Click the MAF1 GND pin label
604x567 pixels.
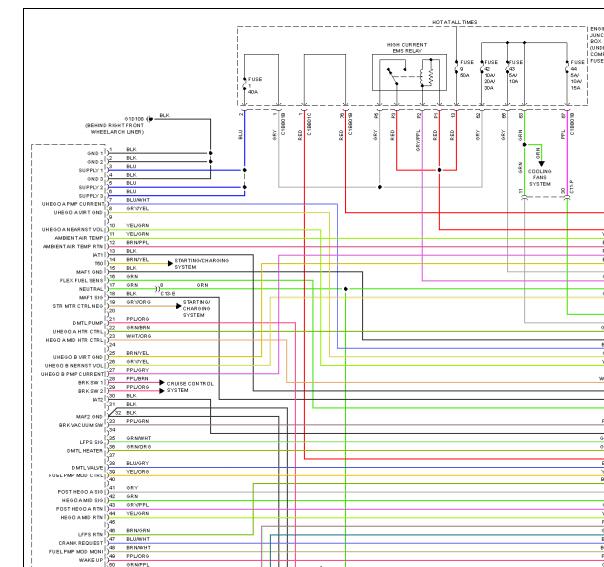pos(90,272)
